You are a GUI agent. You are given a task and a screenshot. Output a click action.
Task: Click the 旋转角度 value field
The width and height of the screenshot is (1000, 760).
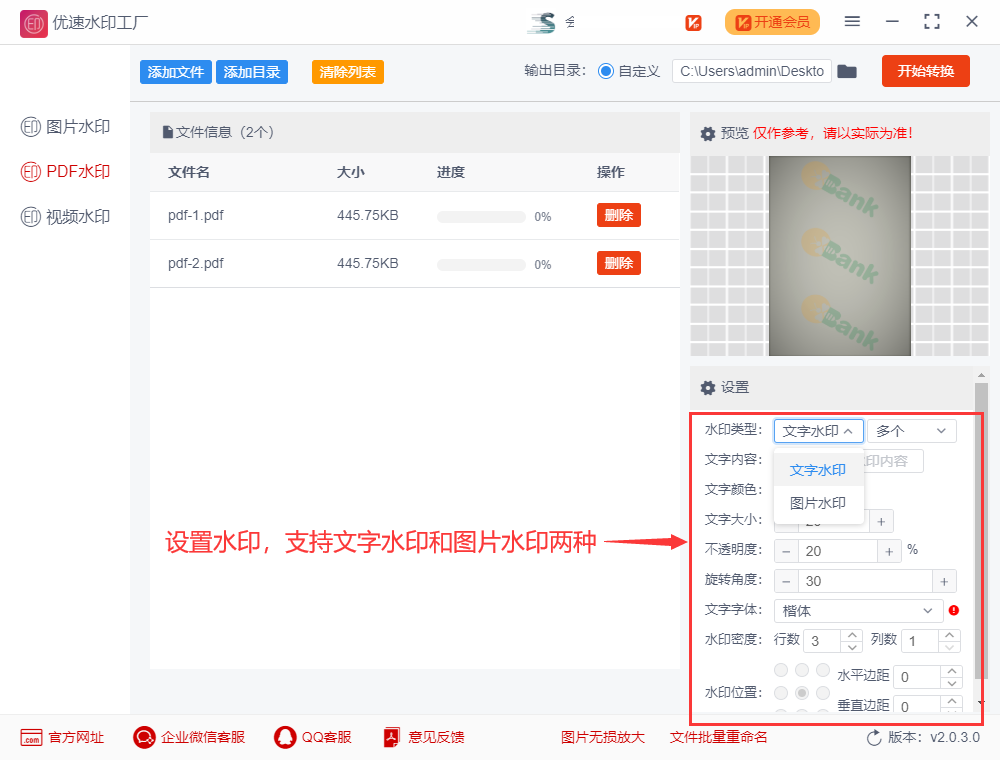pyautogui.click(x=865, y=581)
